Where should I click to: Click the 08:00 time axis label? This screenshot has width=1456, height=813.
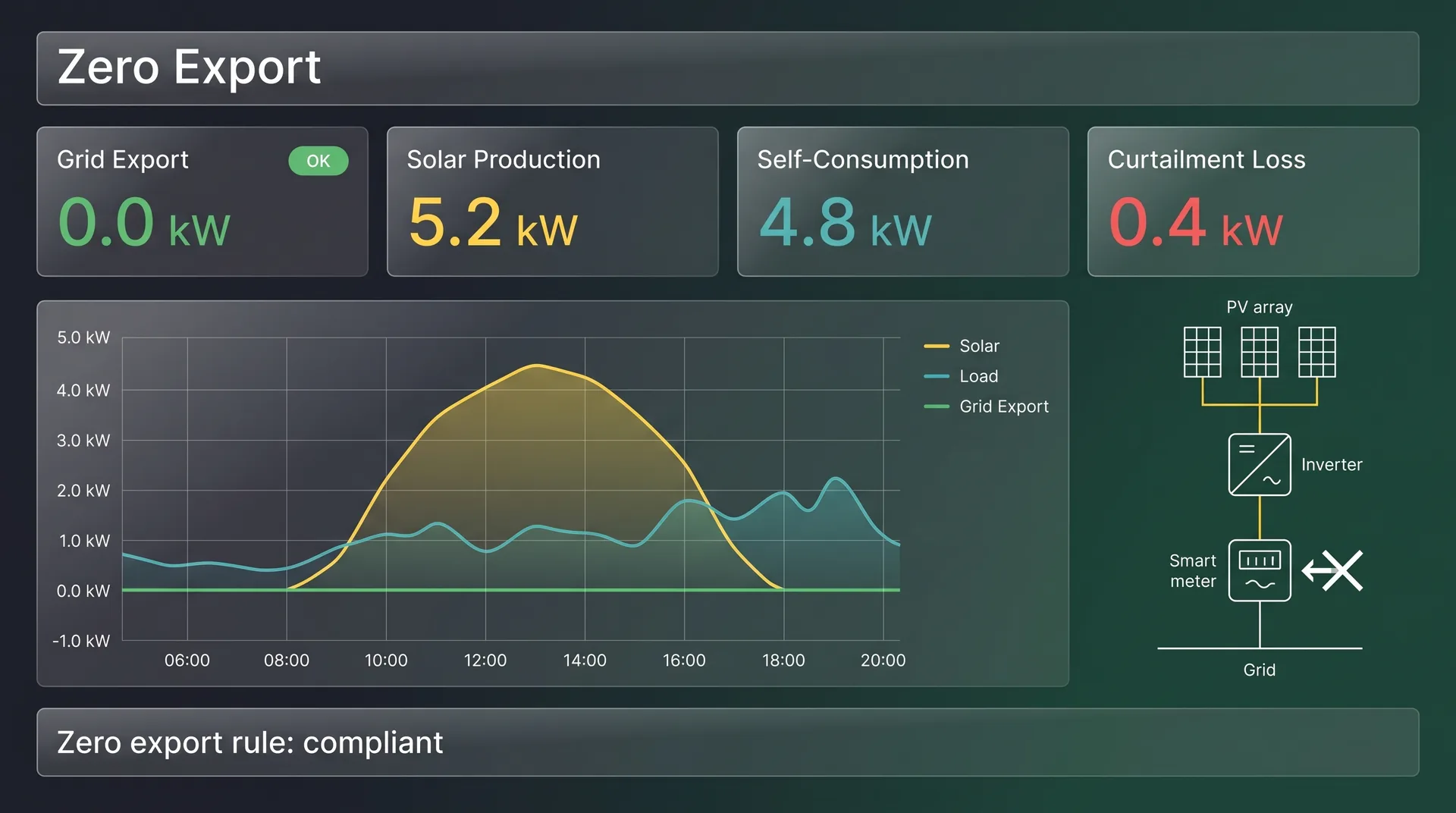click(x=287, y=661)
